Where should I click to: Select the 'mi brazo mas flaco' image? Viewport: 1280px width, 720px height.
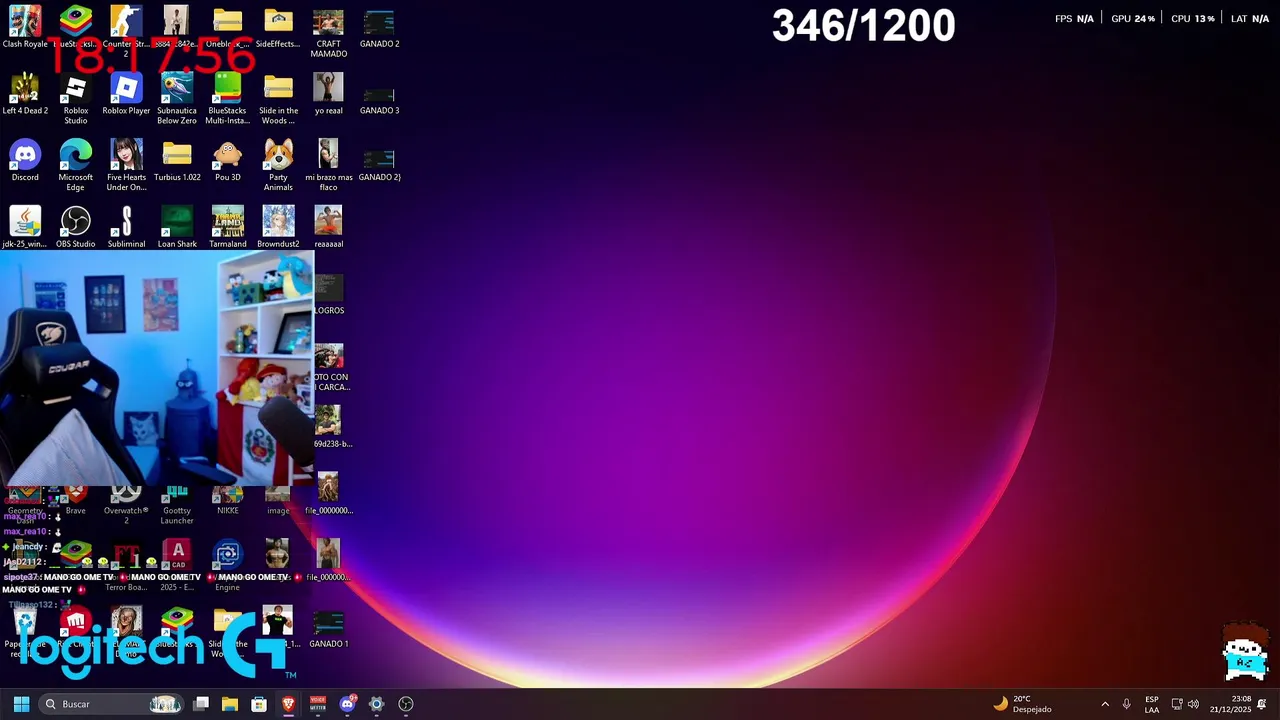[328, 165]
